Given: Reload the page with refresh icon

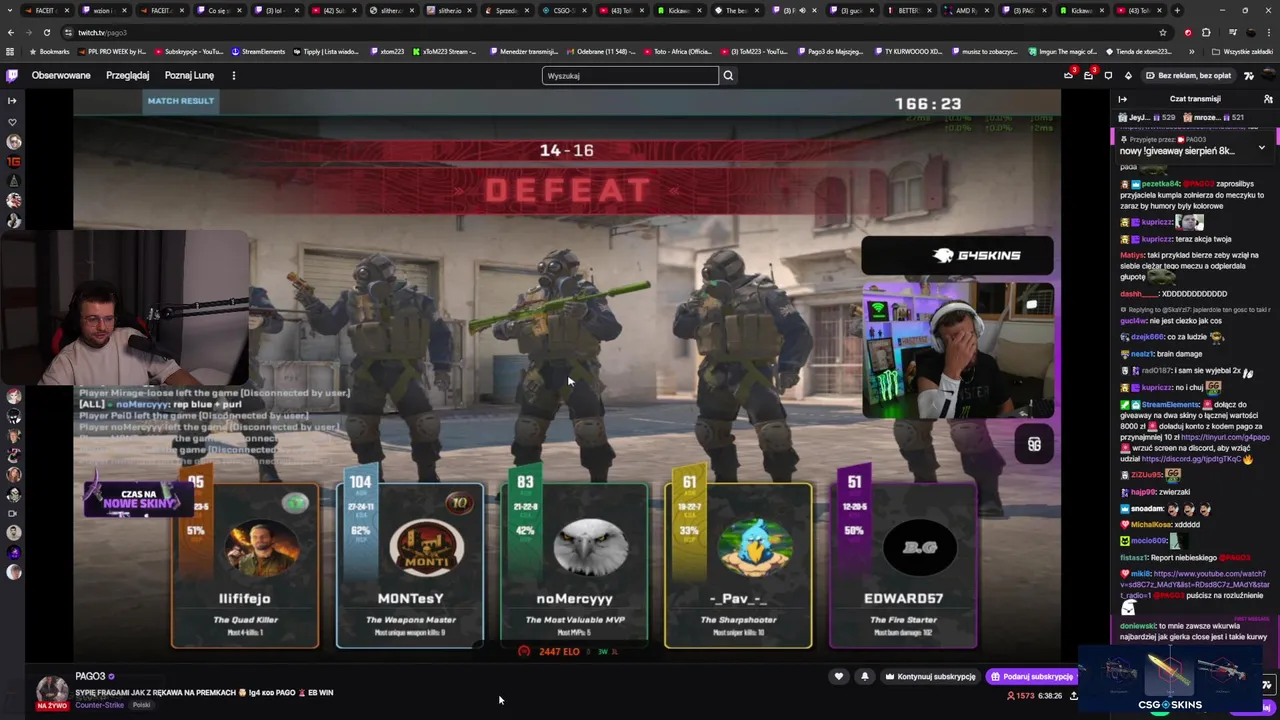Looking at the screenshot, I should [x=47, y=32].
